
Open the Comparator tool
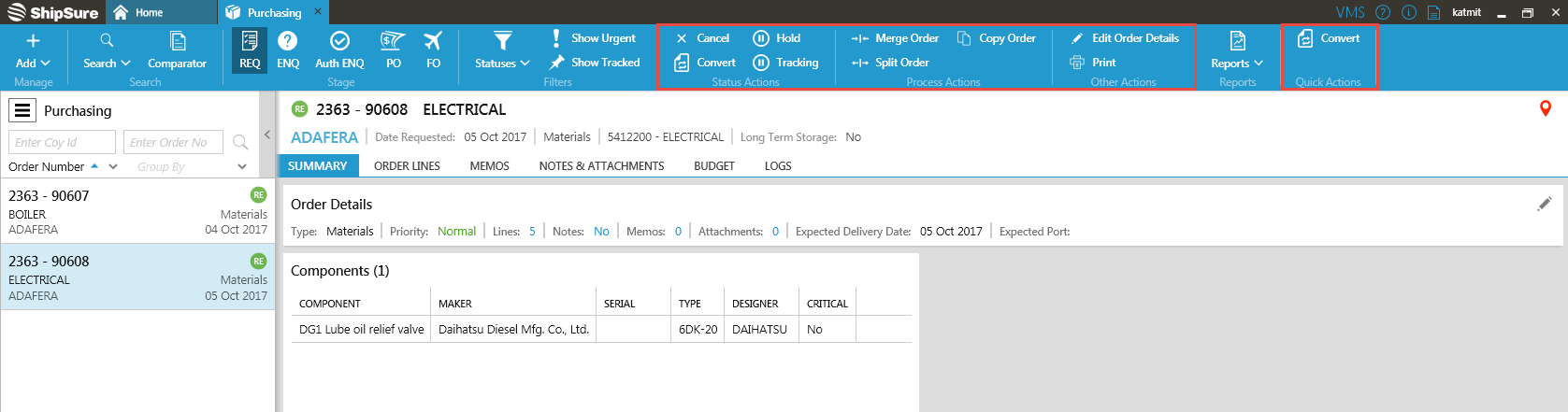[x=177, y=50]
